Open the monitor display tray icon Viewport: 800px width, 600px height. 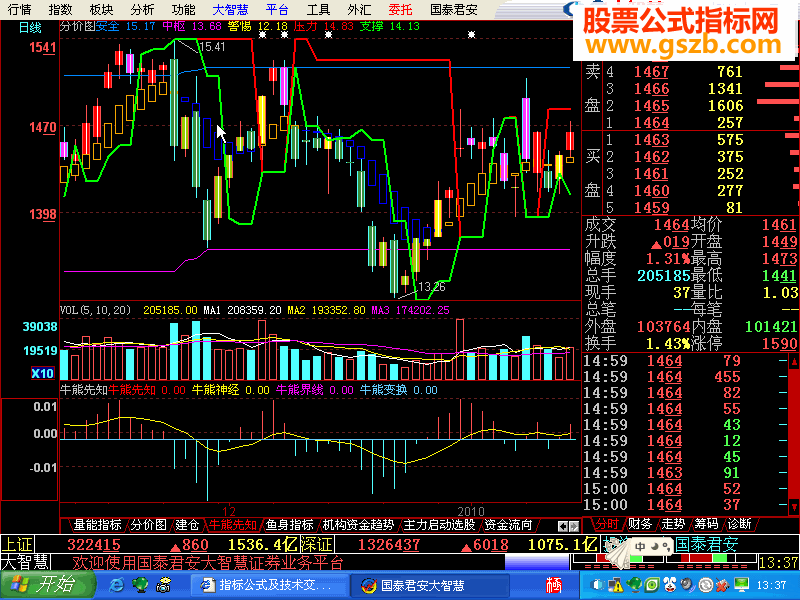[741, 585]
